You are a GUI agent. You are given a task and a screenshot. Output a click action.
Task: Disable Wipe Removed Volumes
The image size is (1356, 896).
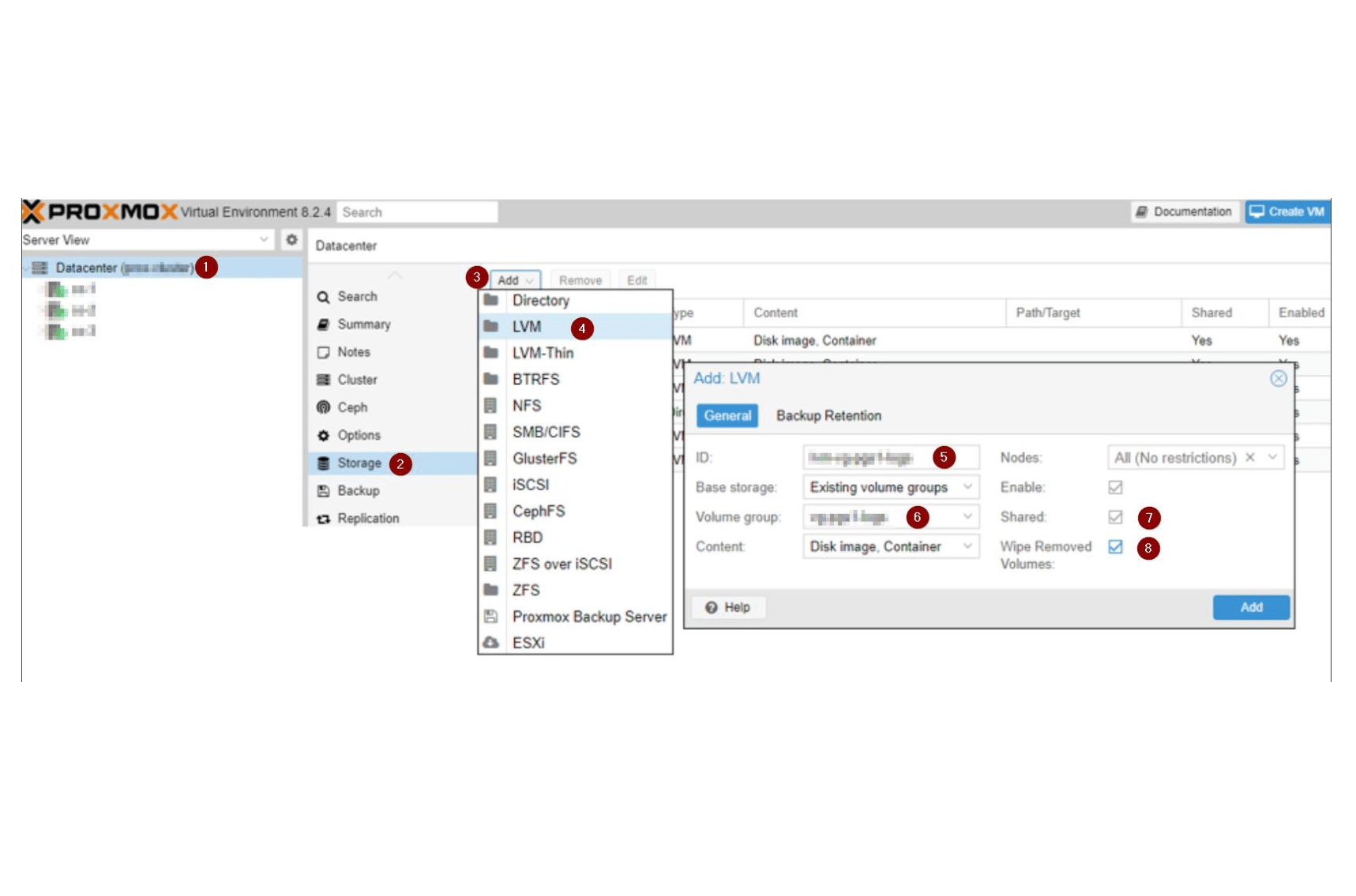pyautogui.click(x=1114, y=546)
